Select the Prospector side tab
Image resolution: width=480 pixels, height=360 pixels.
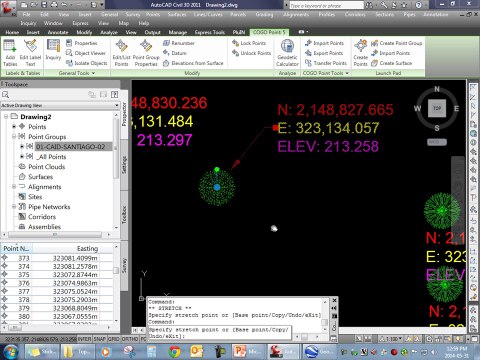click(124, 114)
